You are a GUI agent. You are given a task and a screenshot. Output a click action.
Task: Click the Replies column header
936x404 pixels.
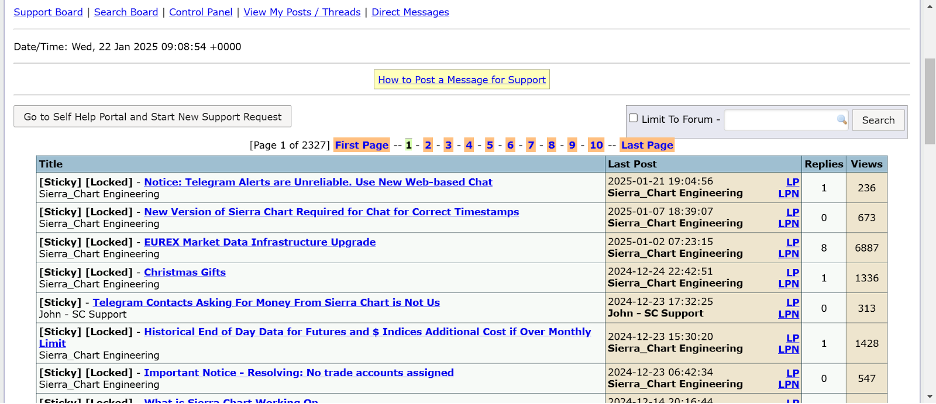click(824, 164)
